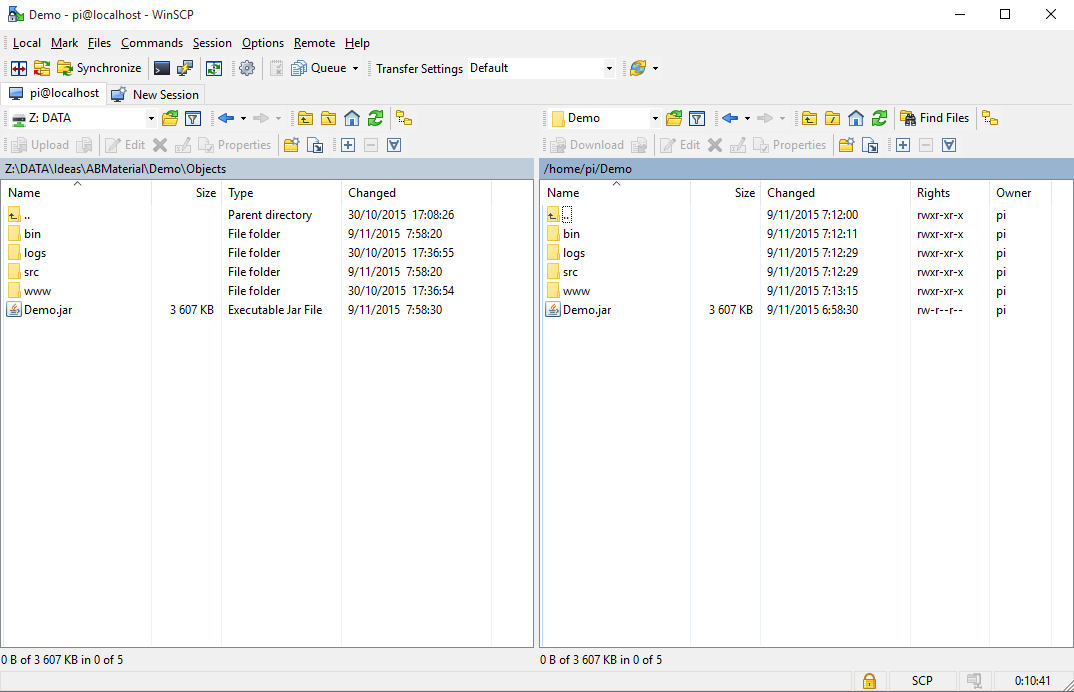Viewport: 1074px width, 692px height.
Task: Open the Files menu
Action: (x=99, y=43)
